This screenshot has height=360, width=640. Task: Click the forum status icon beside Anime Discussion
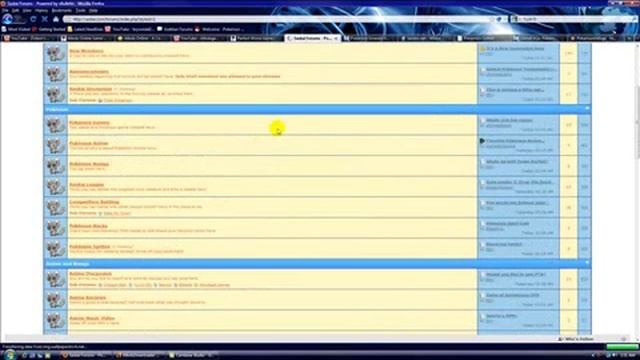click(x=56, y=279)
